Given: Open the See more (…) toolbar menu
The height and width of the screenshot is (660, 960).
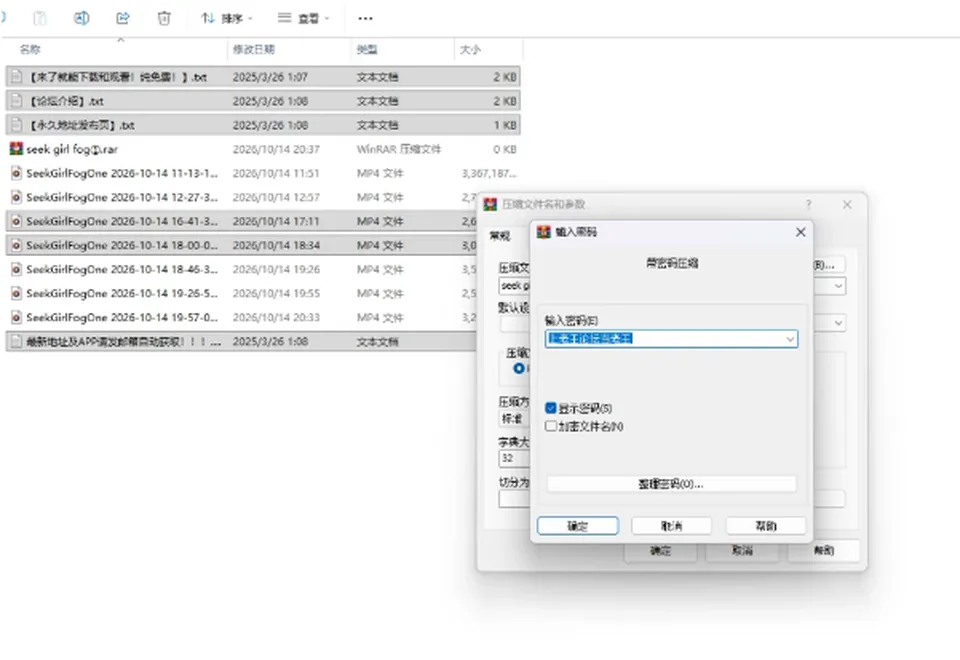Looking at the screenshot, I should pos(366,18).
